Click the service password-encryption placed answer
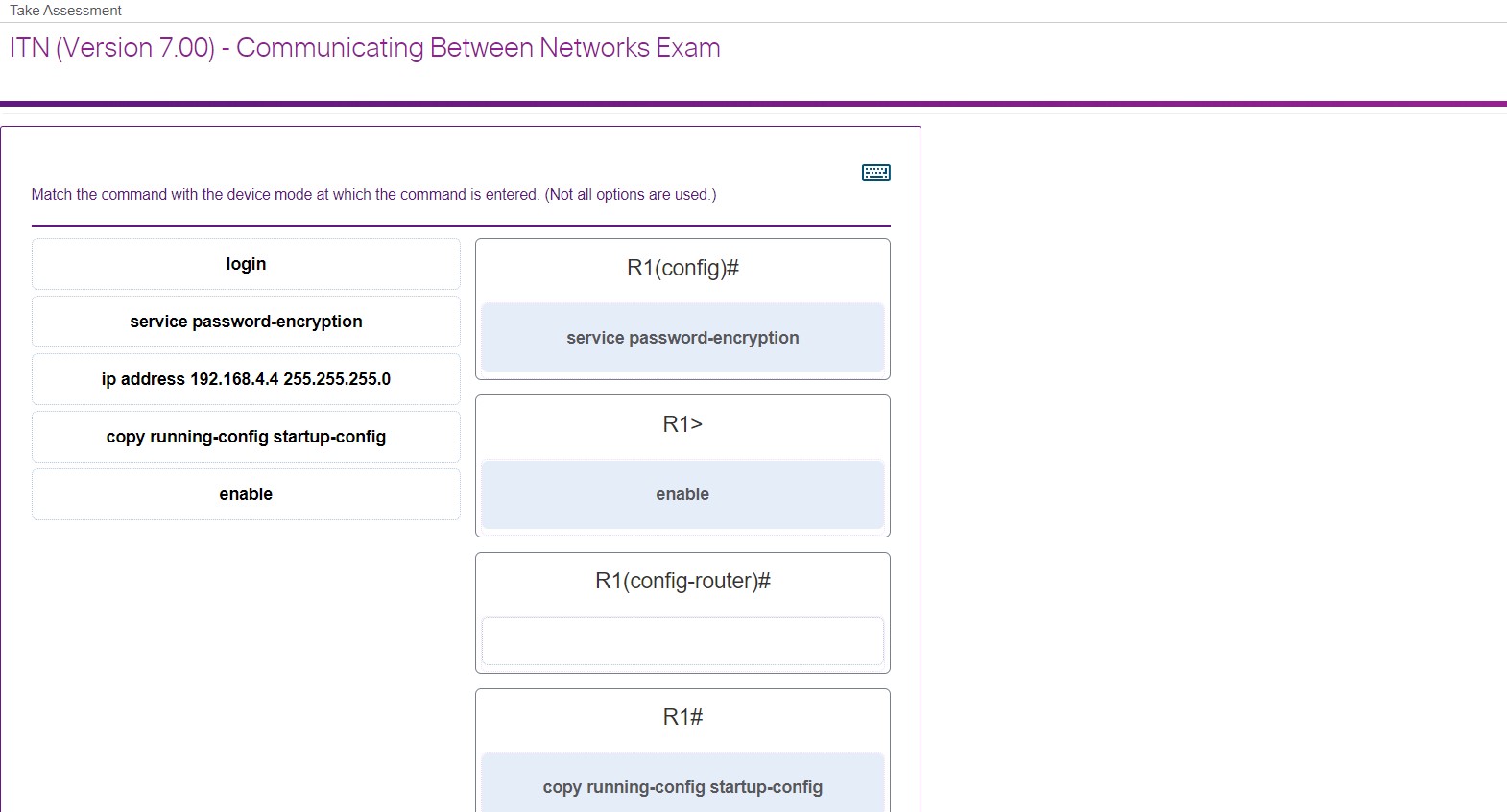Screen dimensions: 1507x812 pos(682,337)
